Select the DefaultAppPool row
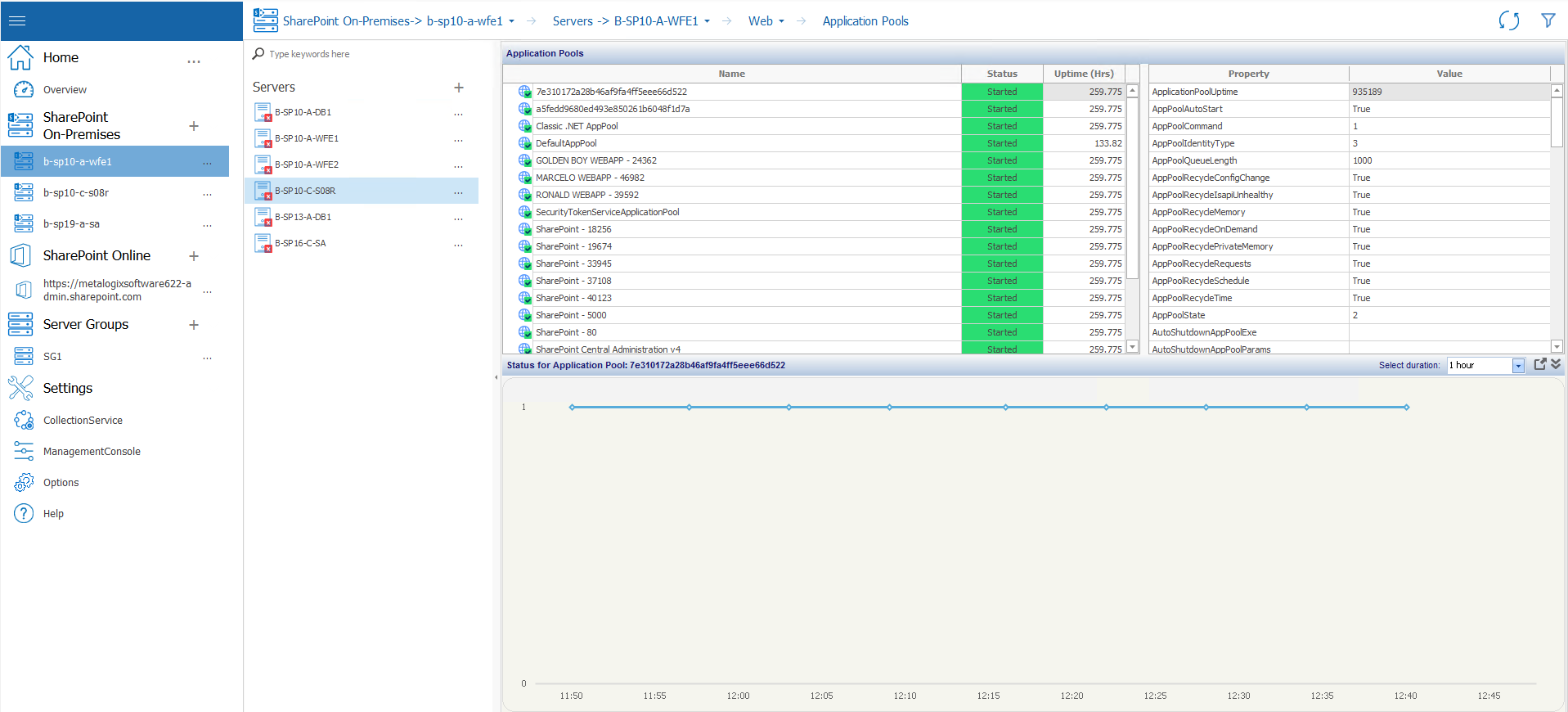 click(x=566, y=143)
